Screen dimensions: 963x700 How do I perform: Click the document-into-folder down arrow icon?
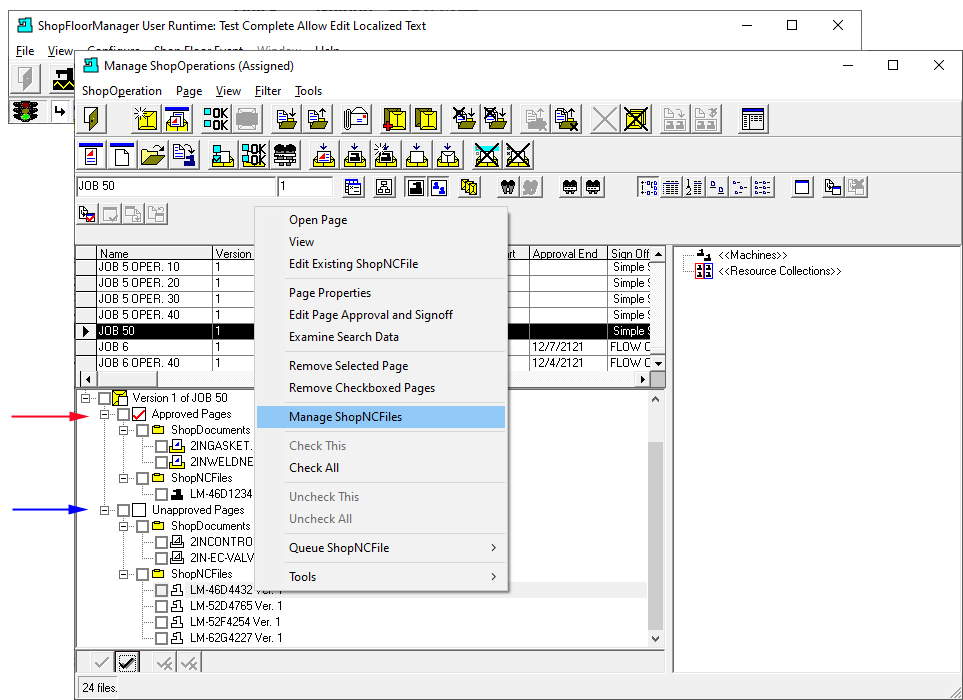pos(286,119)
